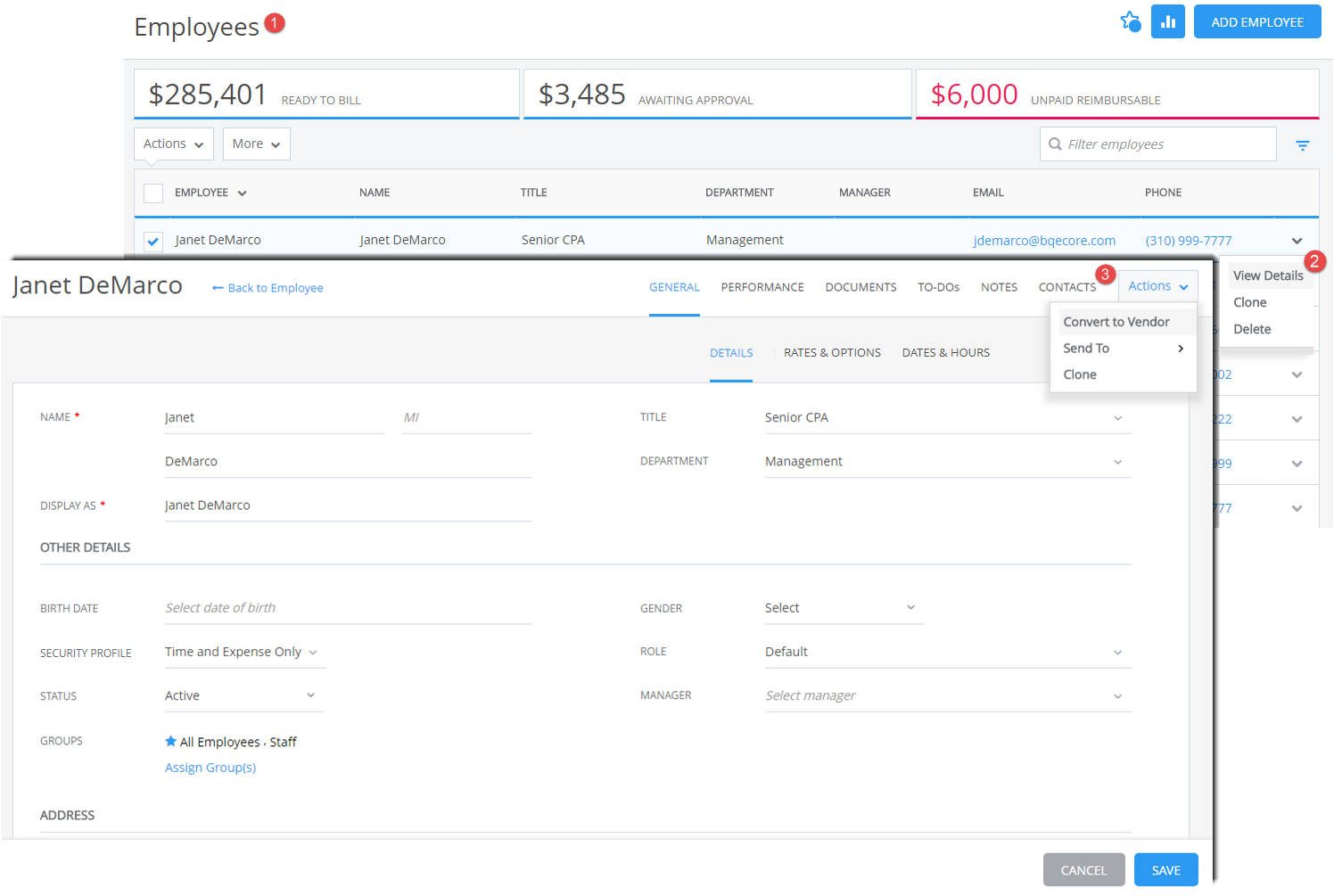The width and height of the screenshot is (1334, 896).
Task: Click the last name field showing DeMarco
Action: tap(348, 461)
